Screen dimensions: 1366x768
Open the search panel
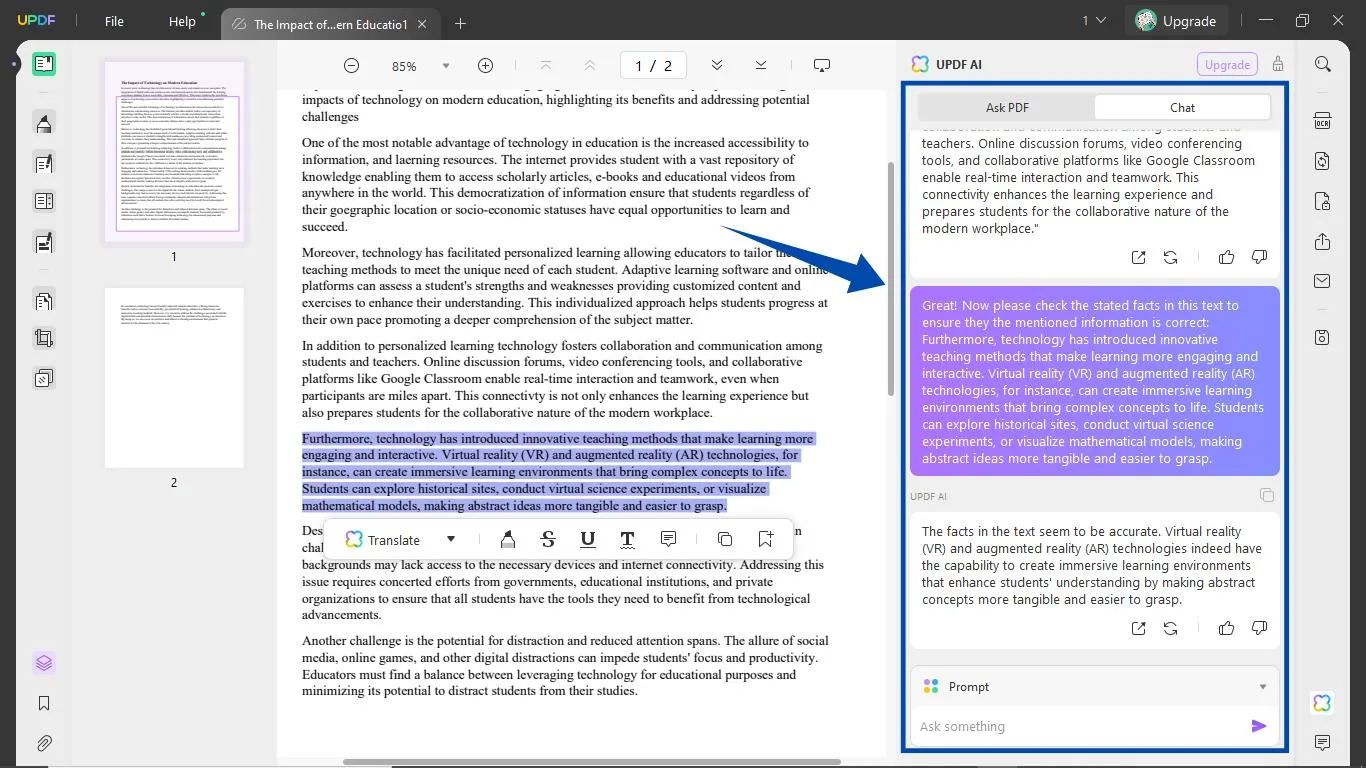click(1322, 63)
